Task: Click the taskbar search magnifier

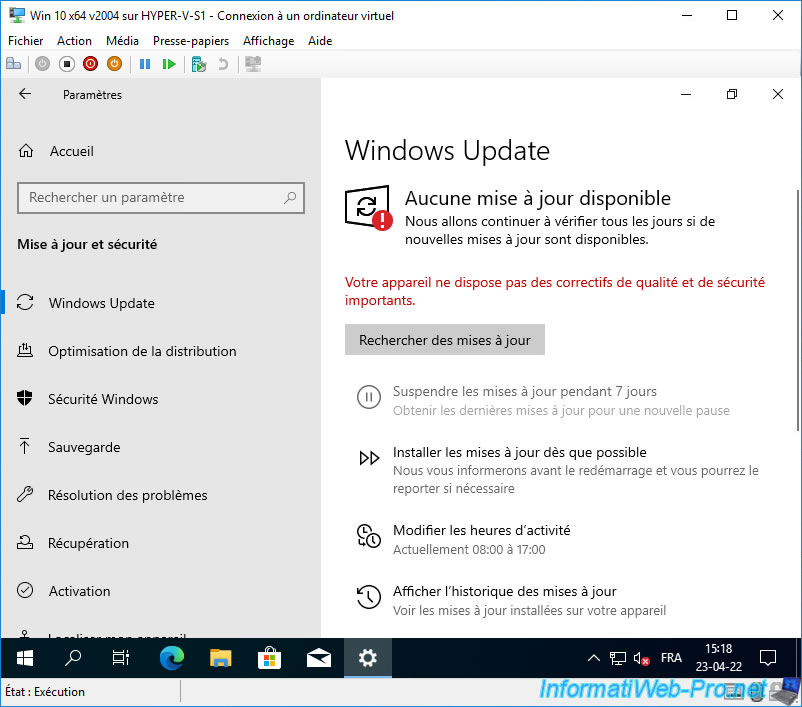Action: tap(73, 658)
